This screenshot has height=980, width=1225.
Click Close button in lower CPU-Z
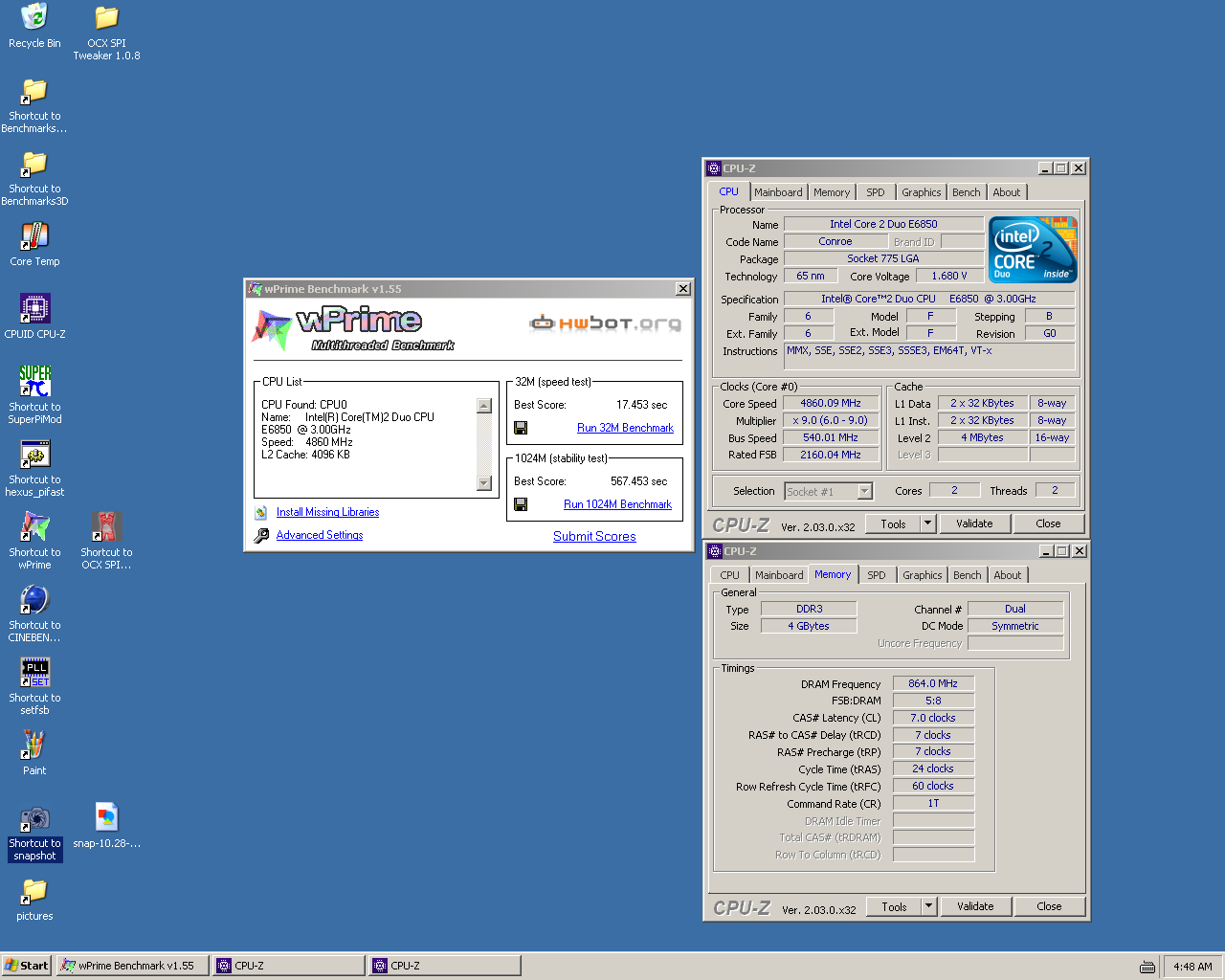1049,906
